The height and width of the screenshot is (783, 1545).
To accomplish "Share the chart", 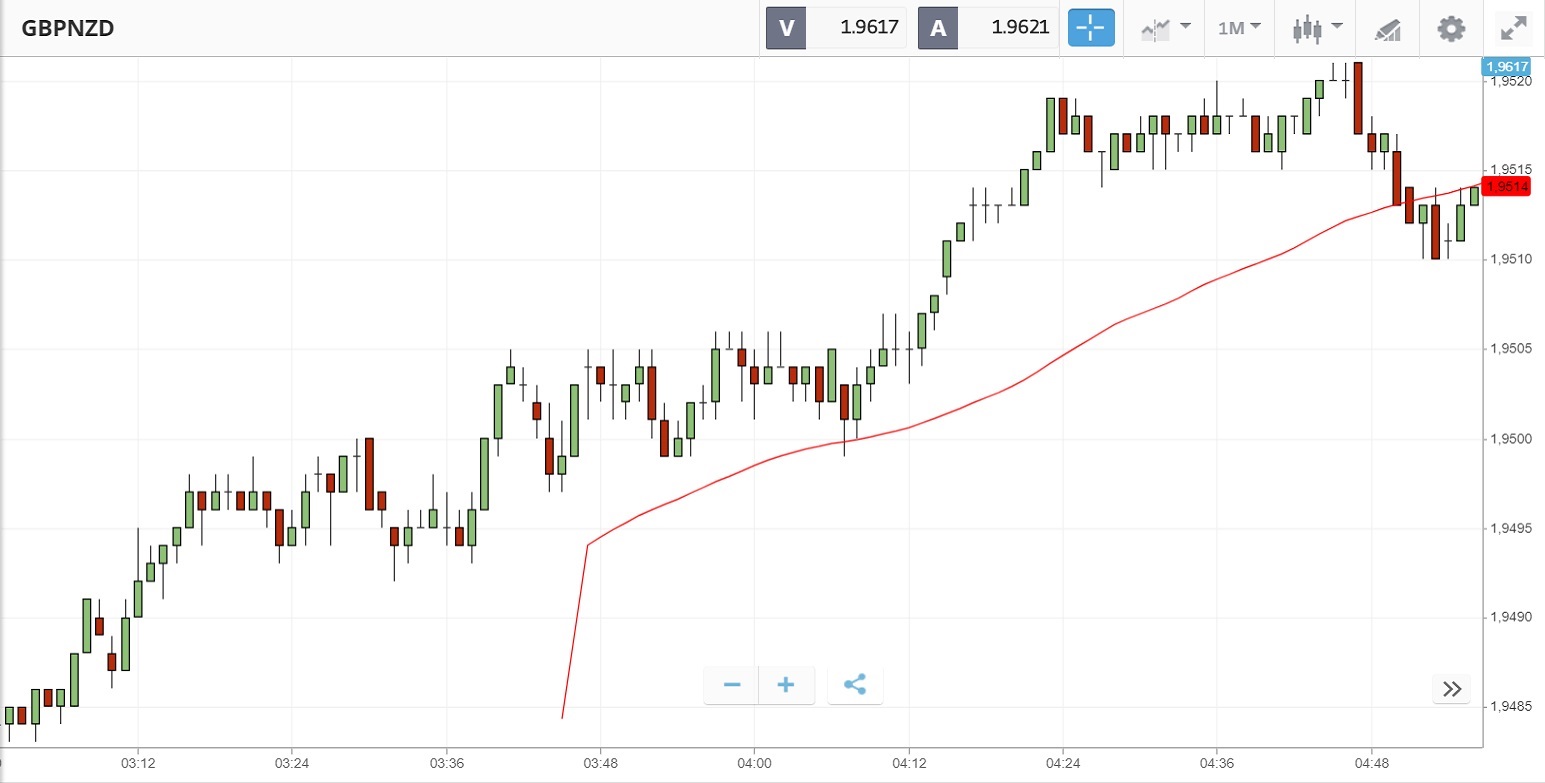I will click(x=855, y=685).
